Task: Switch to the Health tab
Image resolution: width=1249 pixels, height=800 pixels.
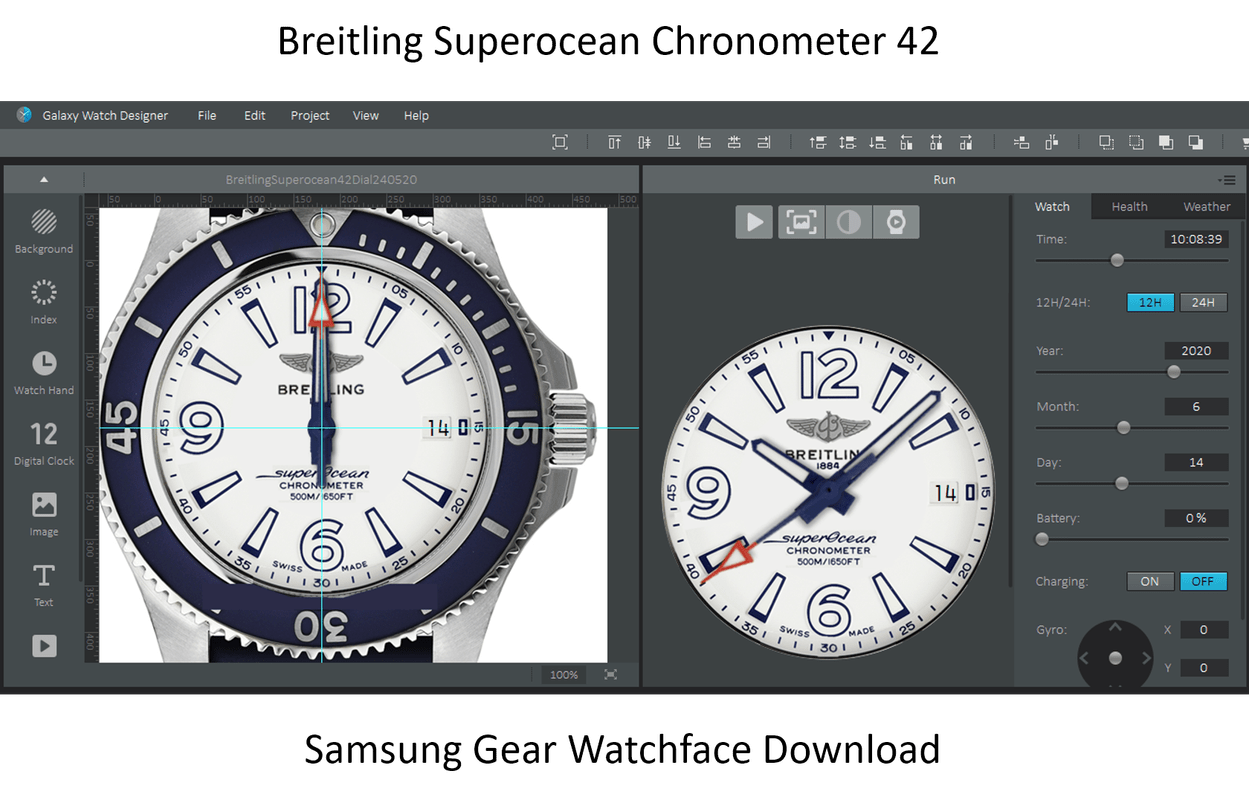Action: (1129, 206)
